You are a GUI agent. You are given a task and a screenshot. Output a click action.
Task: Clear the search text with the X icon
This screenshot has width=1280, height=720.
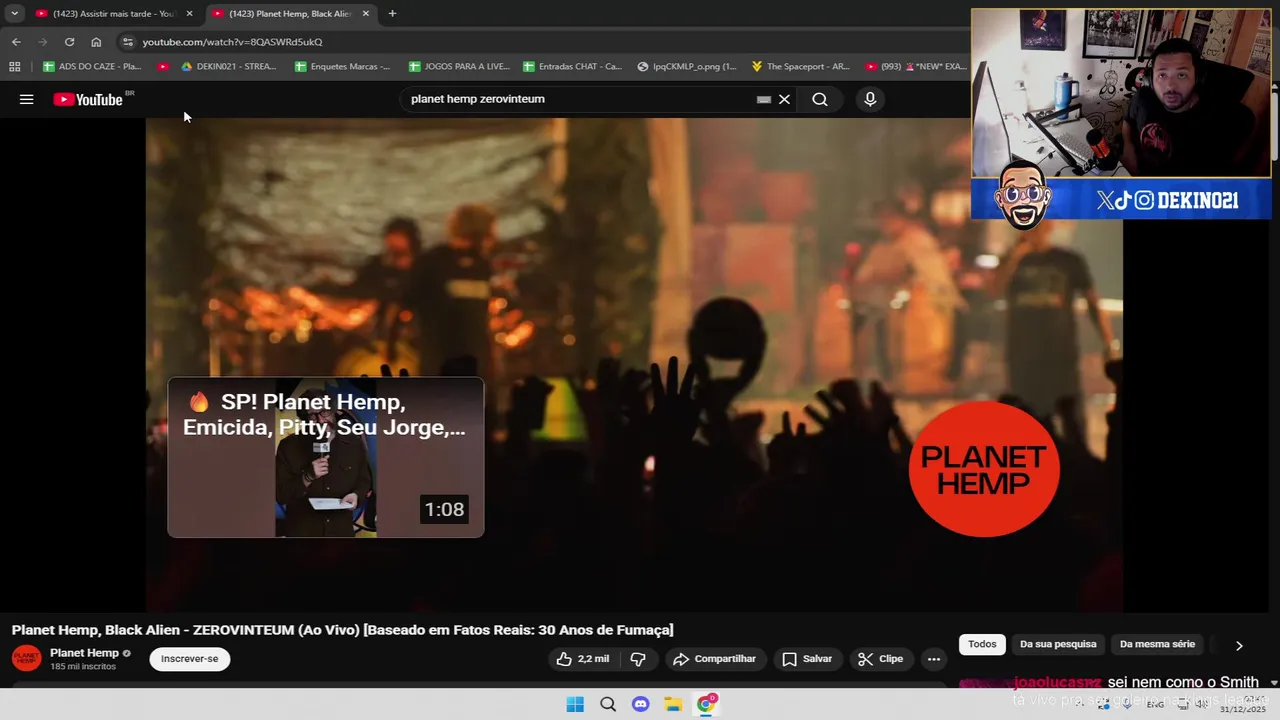pos(784,99)
